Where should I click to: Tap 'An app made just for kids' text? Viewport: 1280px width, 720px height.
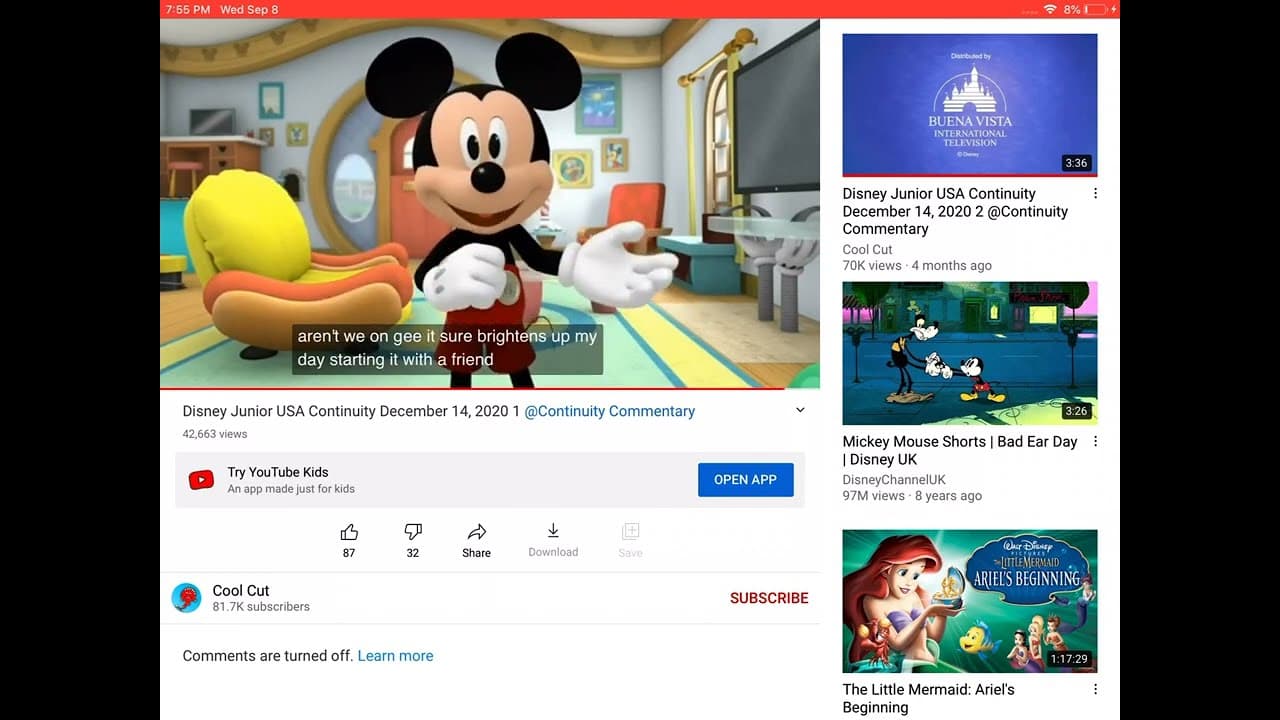point(291,489)
